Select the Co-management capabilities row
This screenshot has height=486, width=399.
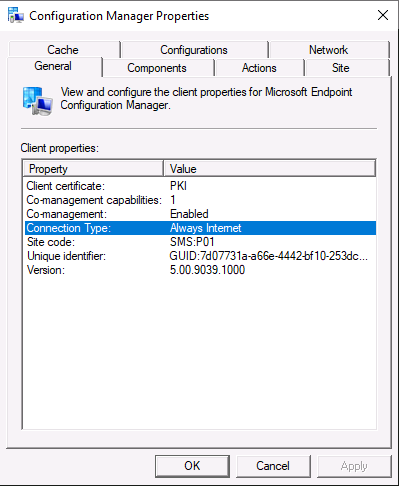tap(200, 200)
